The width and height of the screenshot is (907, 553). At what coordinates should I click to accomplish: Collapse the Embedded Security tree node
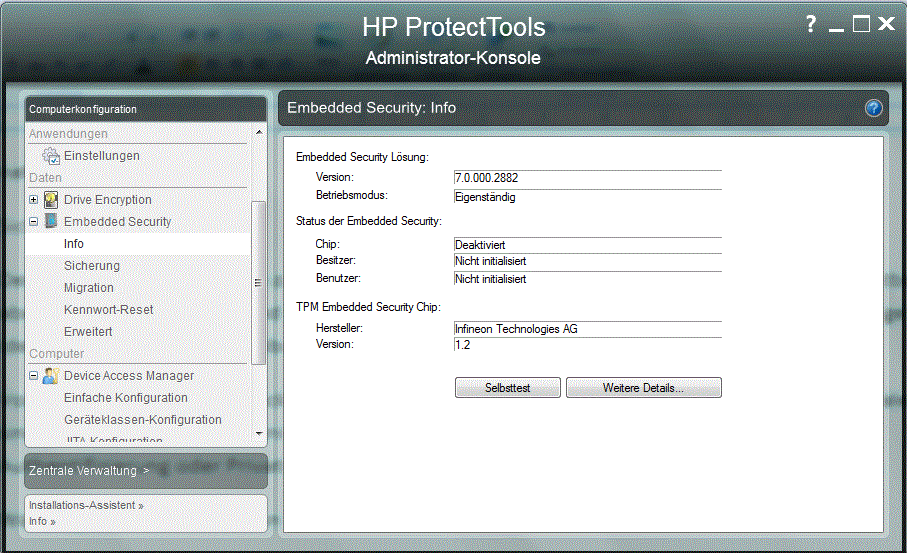pos(34,222)
